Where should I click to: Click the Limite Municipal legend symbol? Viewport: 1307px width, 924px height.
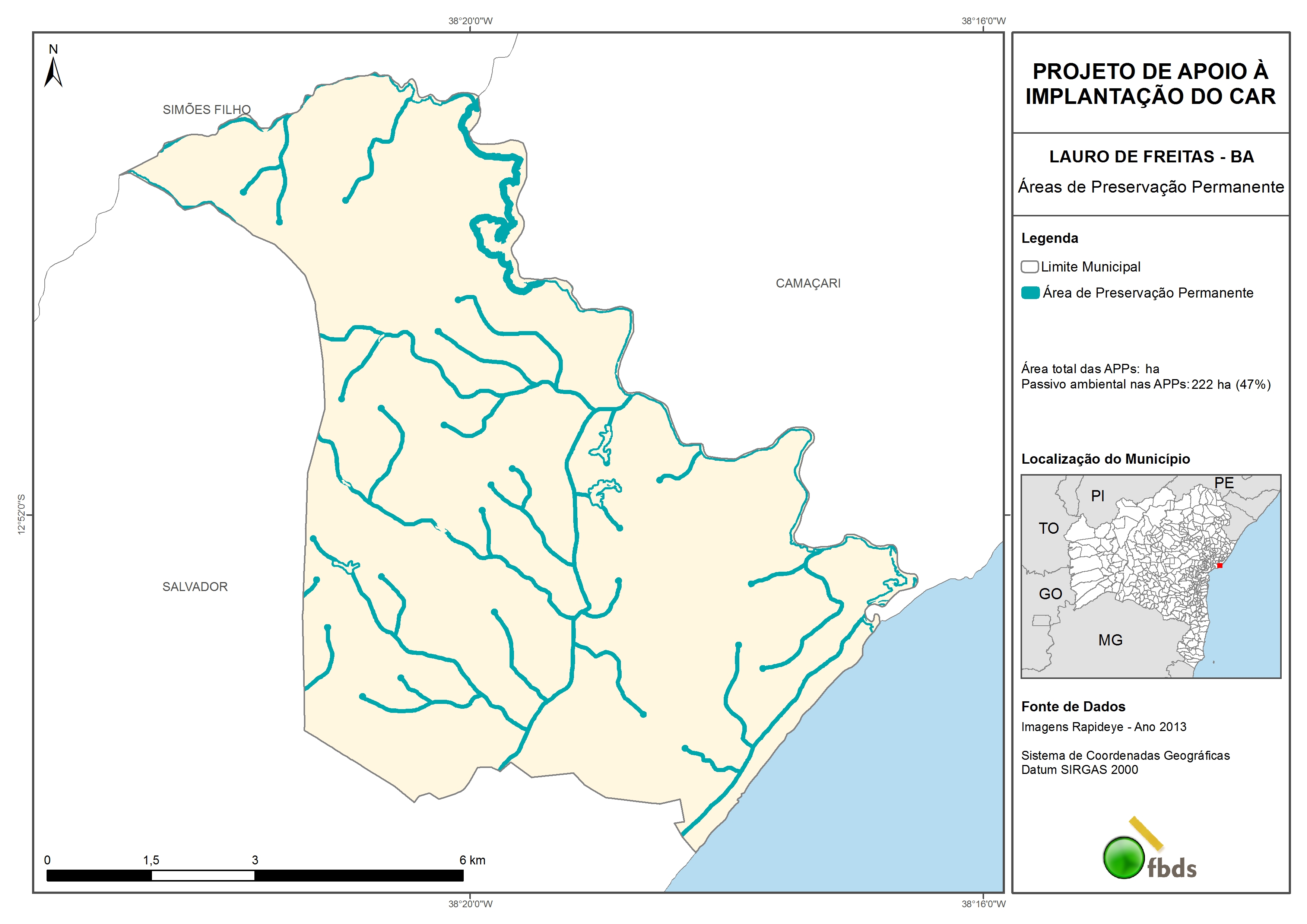click(x=1029, y=267)
